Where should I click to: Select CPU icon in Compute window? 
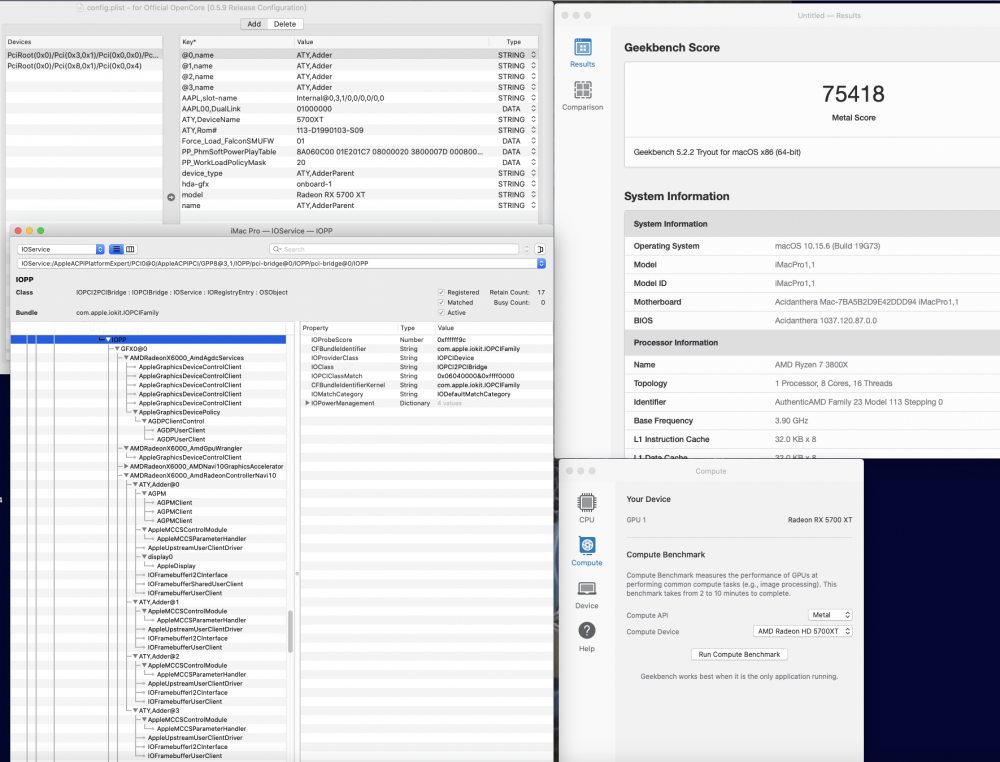pos(587,508)
